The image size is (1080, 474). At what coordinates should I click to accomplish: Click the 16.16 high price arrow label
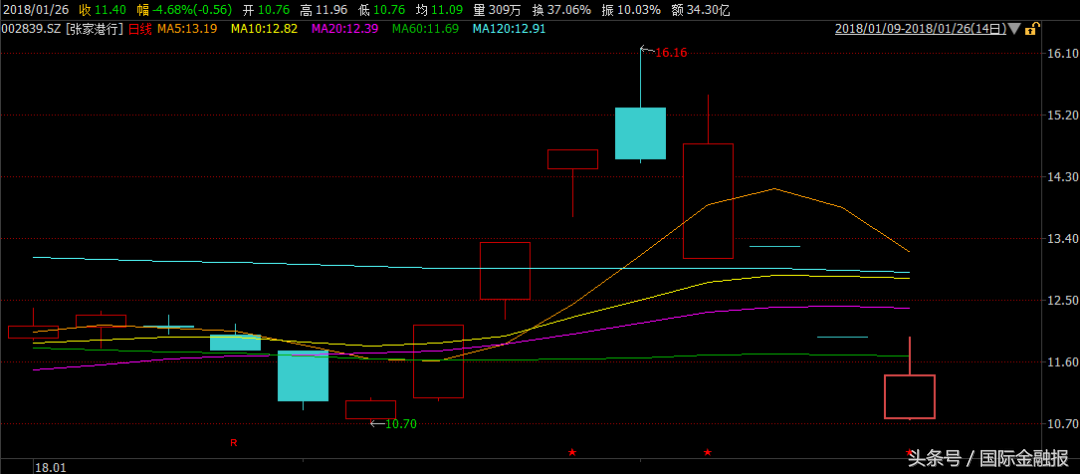[665, 52]
